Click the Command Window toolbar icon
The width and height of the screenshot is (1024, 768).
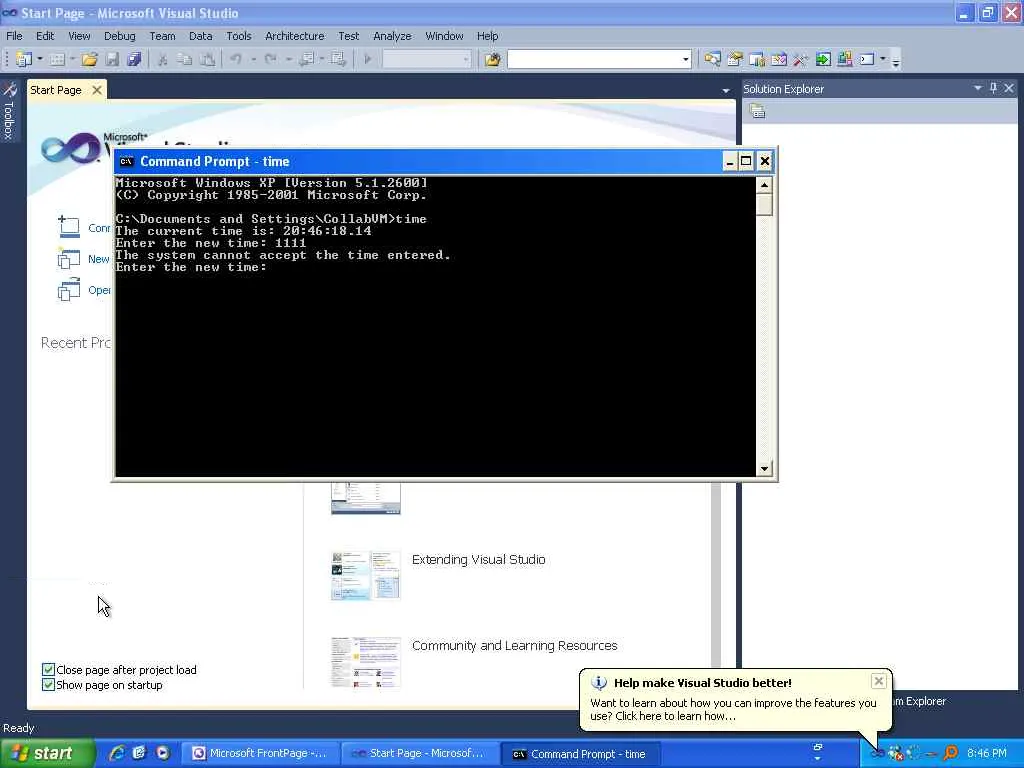[x=867, y=59]
